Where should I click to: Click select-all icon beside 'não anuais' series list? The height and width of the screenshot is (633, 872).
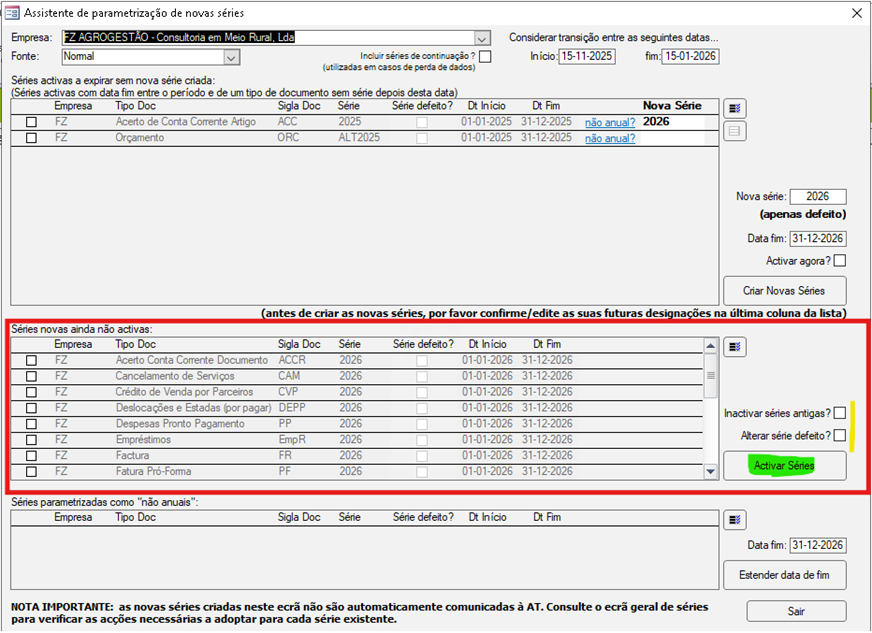735,519
